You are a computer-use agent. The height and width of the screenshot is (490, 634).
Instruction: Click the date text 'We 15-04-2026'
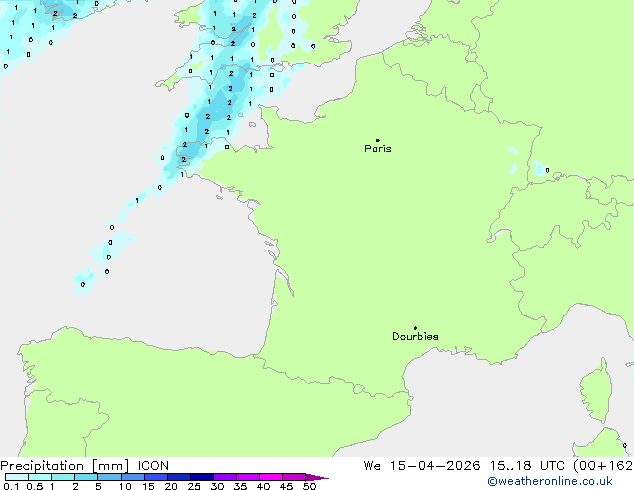(422, 466)
